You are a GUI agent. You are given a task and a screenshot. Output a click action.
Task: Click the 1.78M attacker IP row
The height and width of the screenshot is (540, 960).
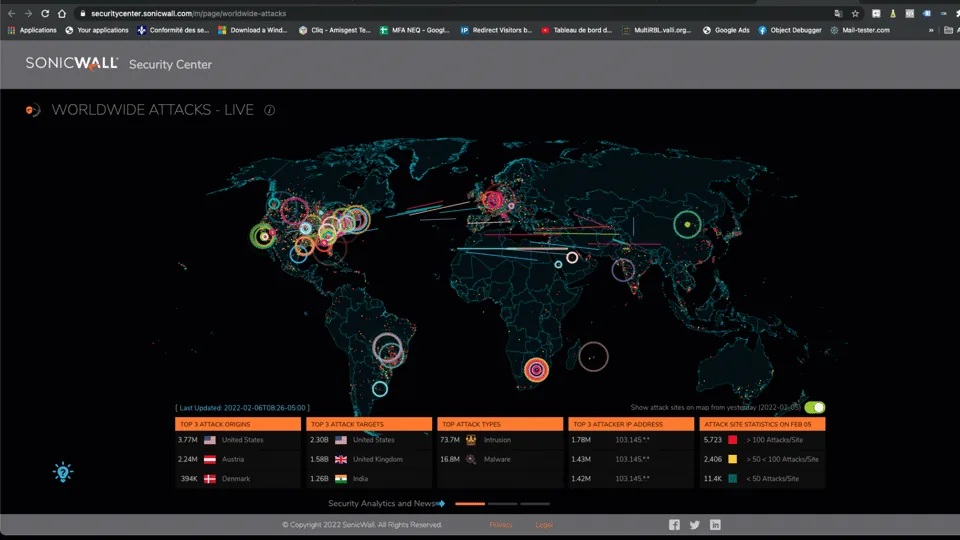(631, 440)
